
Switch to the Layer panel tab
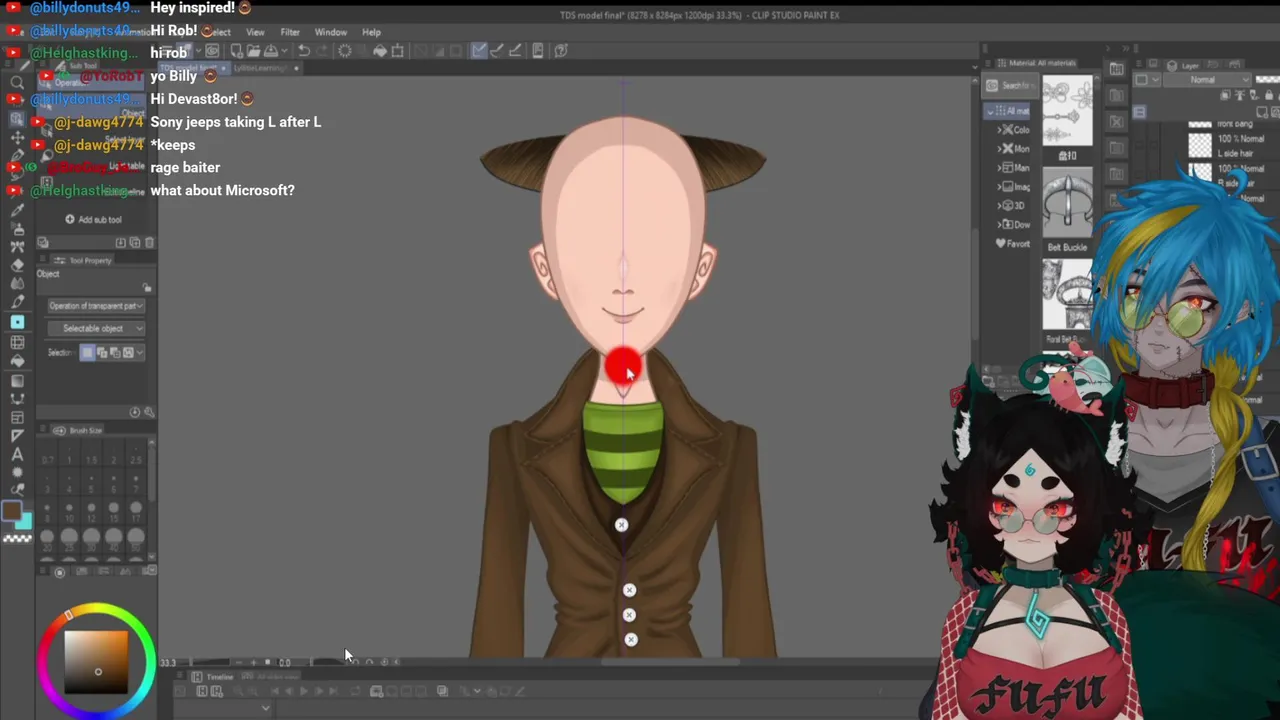tap(1184, 66)
